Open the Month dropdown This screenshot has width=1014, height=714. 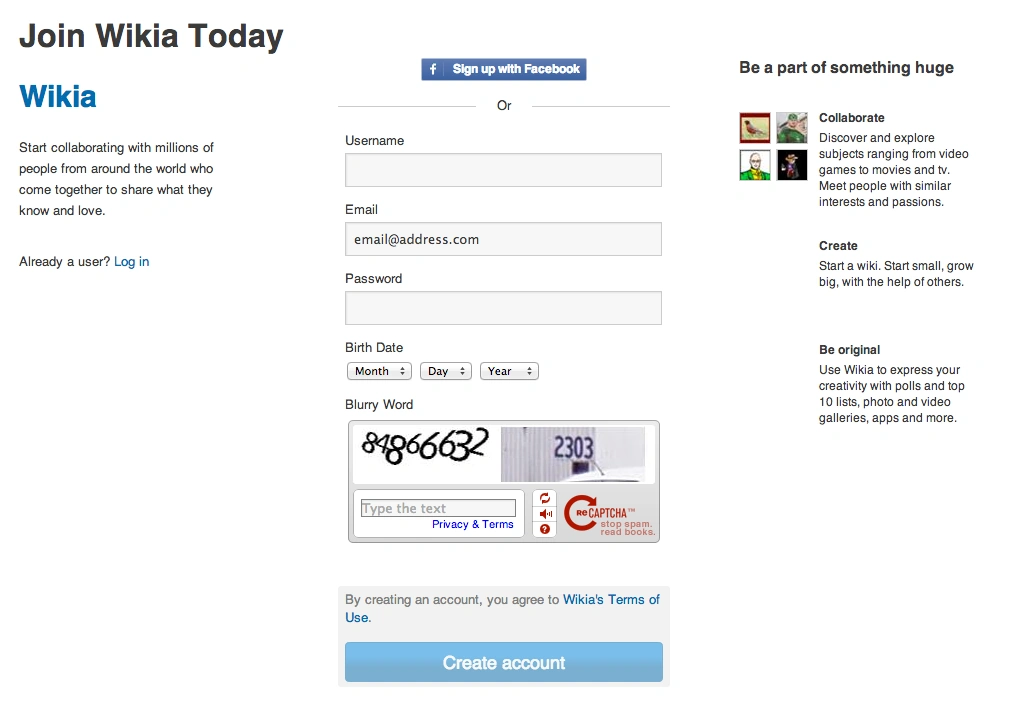379,371
